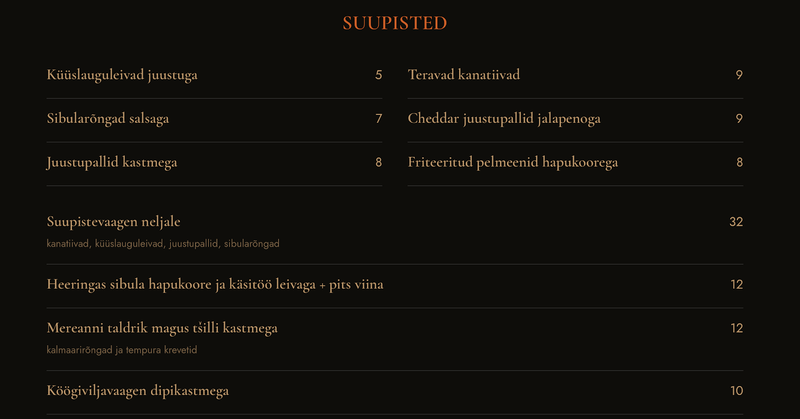Click price 9 for Teravad kanatiivad
Viewport: 800px width, 419px height.
point(739,75)
